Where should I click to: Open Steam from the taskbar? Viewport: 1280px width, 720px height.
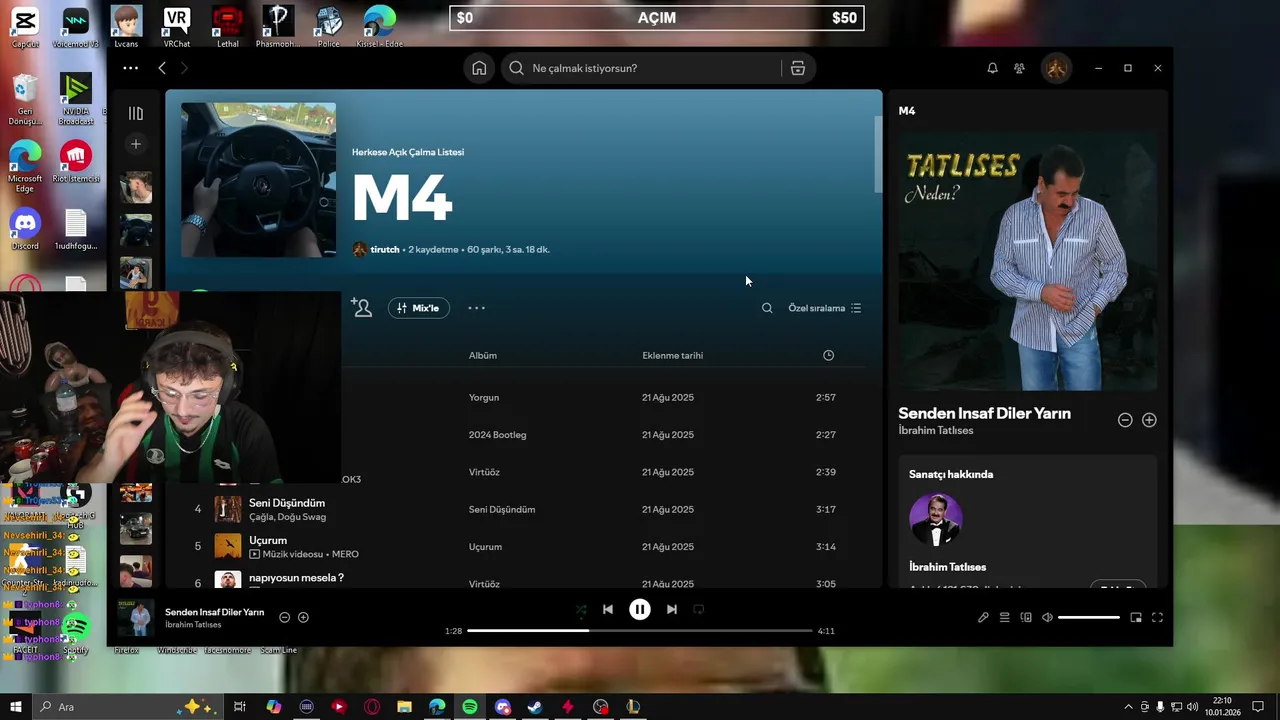click(x=535, y=707)
